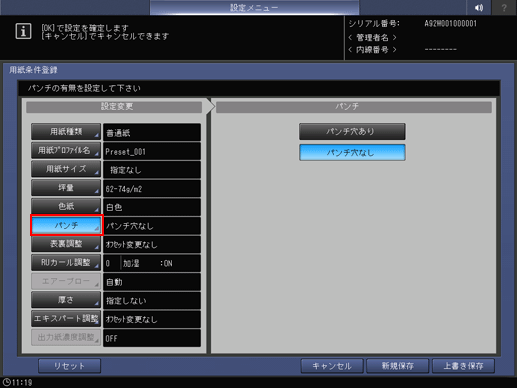The height and width of the screenshot is (388, 517).
Task: Open help with the question mark icon
Action: tap(504, 7)
